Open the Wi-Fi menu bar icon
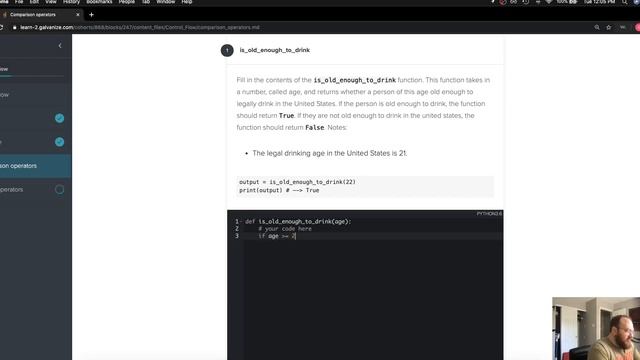The height and width of the screenshot is (360, 640). point(549,2)
